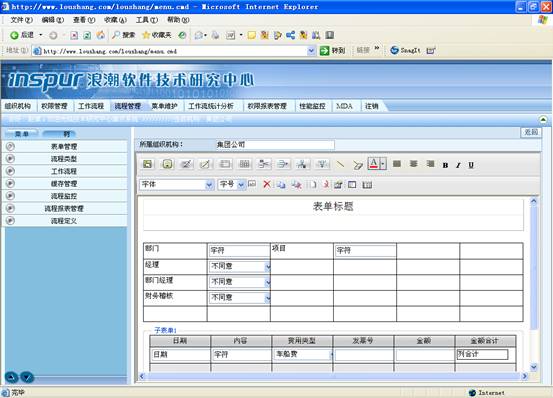Toggle bold formatting (B)
Screen dimensions: 553x398
coord(445,165)
